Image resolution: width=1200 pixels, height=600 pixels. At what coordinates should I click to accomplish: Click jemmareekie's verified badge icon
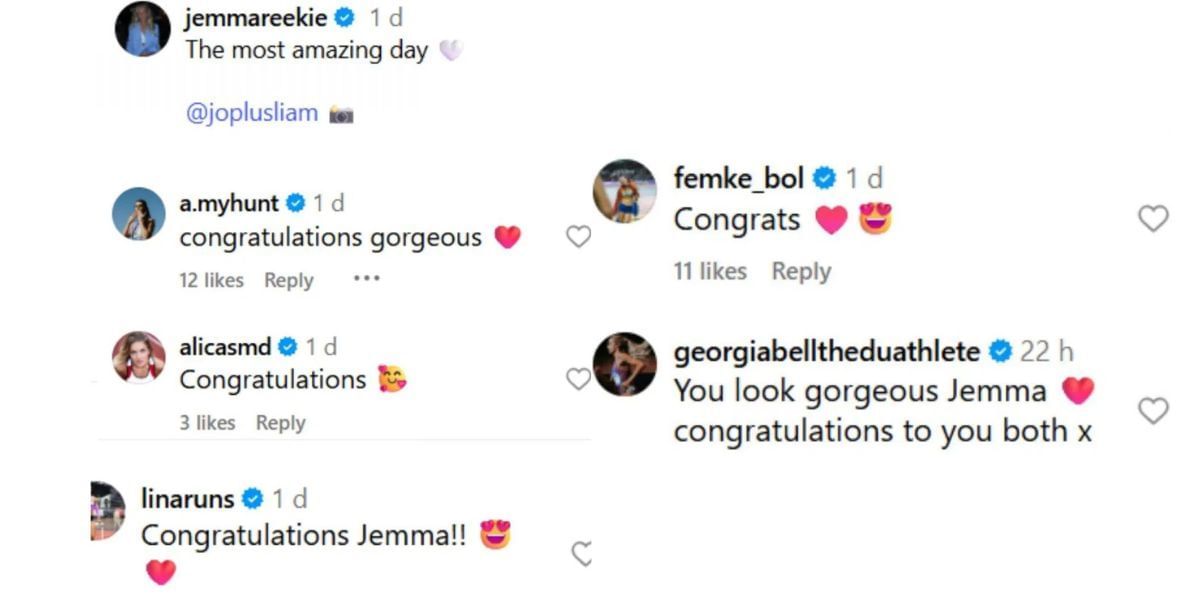345,17
